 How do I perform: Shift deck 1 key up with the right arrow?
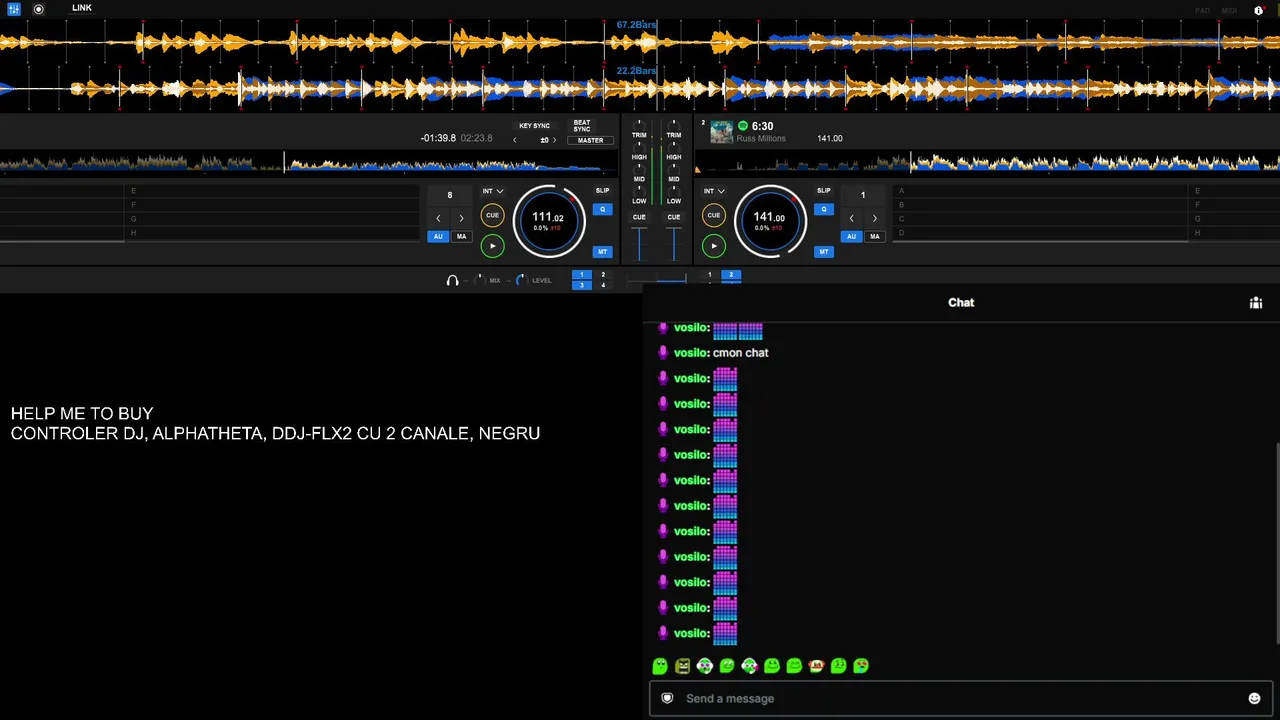point(555,140)
